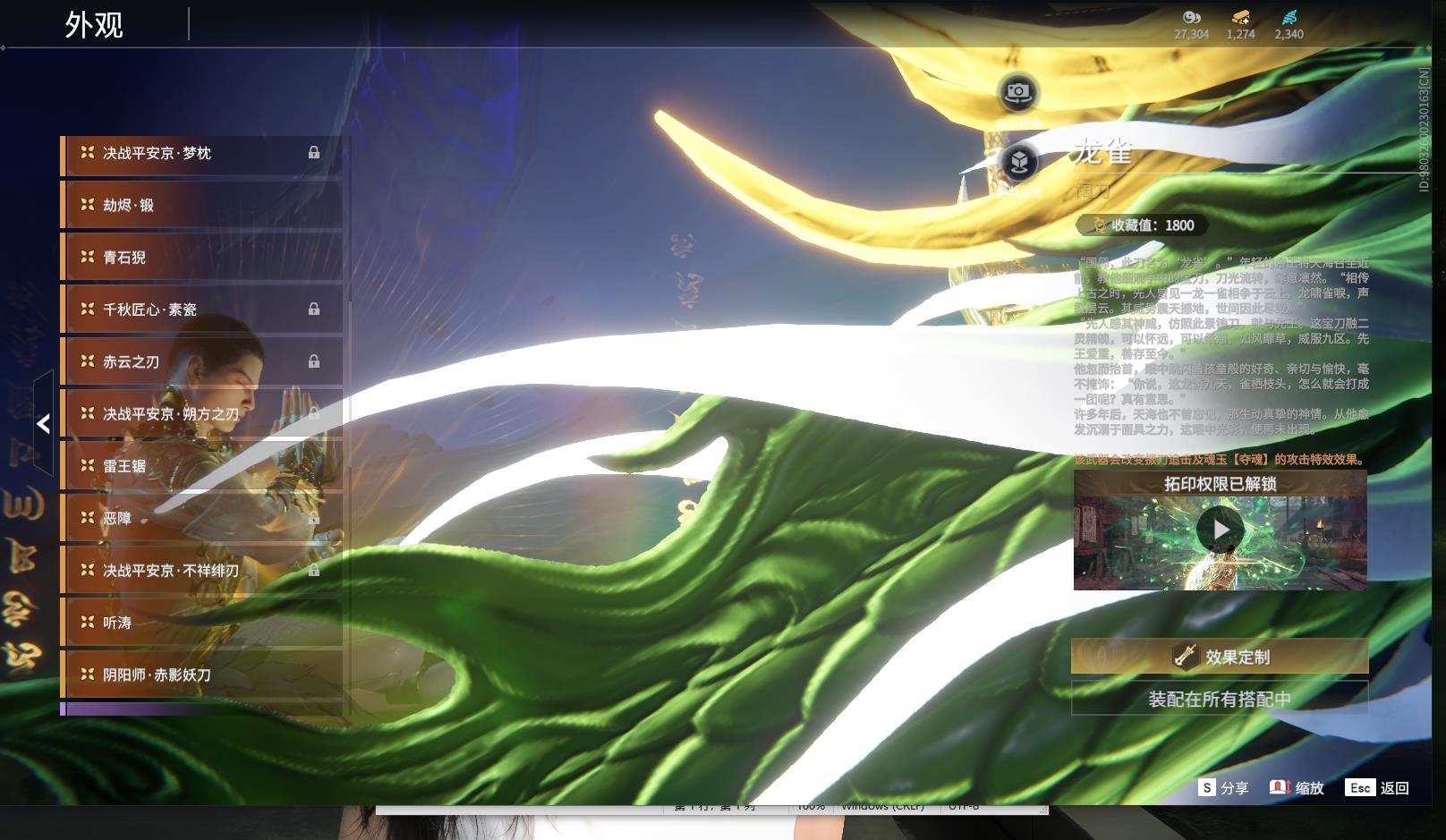The height and width of the screenshot is (840, 1446).
Task: Click the 龙雀 weapon name heading
Action: coord(1102,151)
